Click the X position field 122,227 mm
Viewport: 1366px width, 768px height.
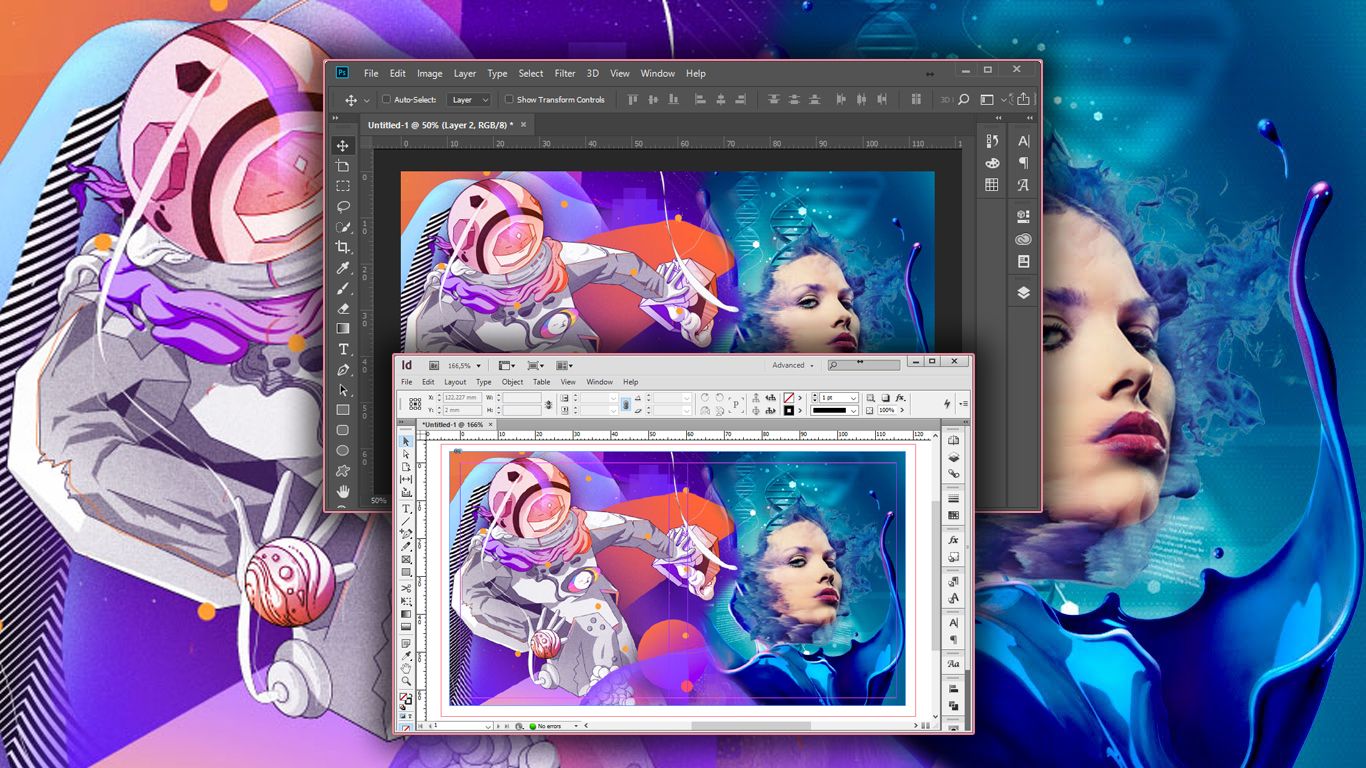[463, 398]
